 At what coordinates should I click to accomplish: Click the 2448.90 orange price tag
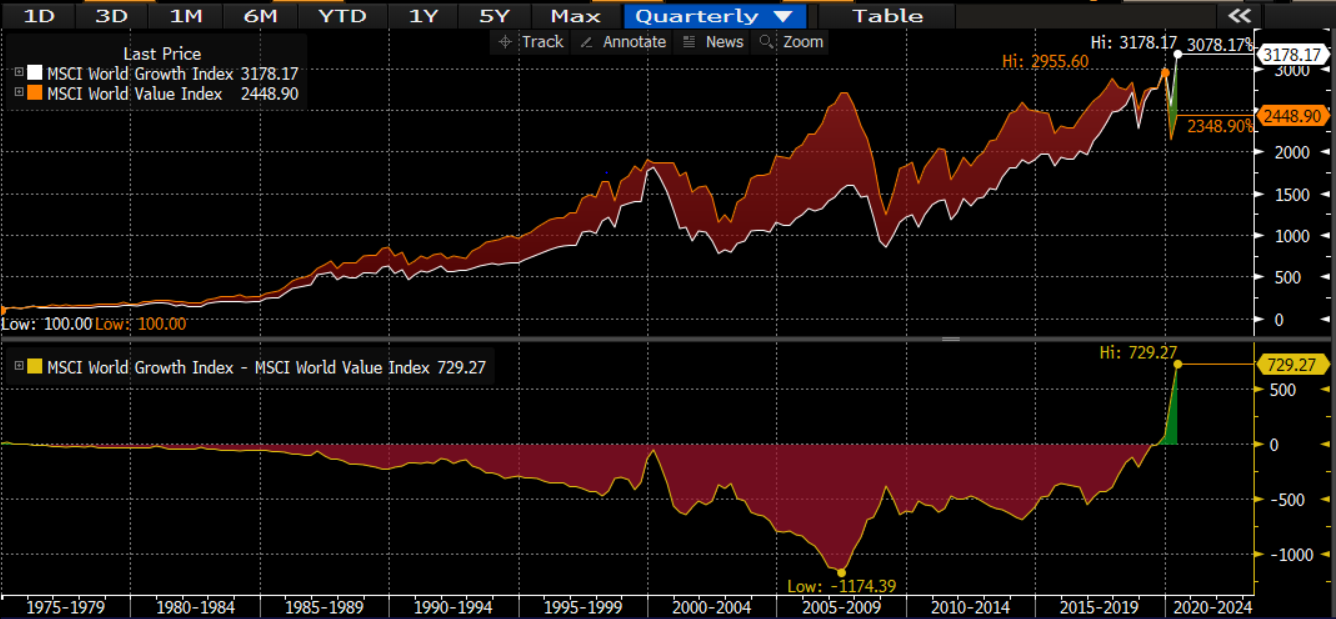[1292, 116]
